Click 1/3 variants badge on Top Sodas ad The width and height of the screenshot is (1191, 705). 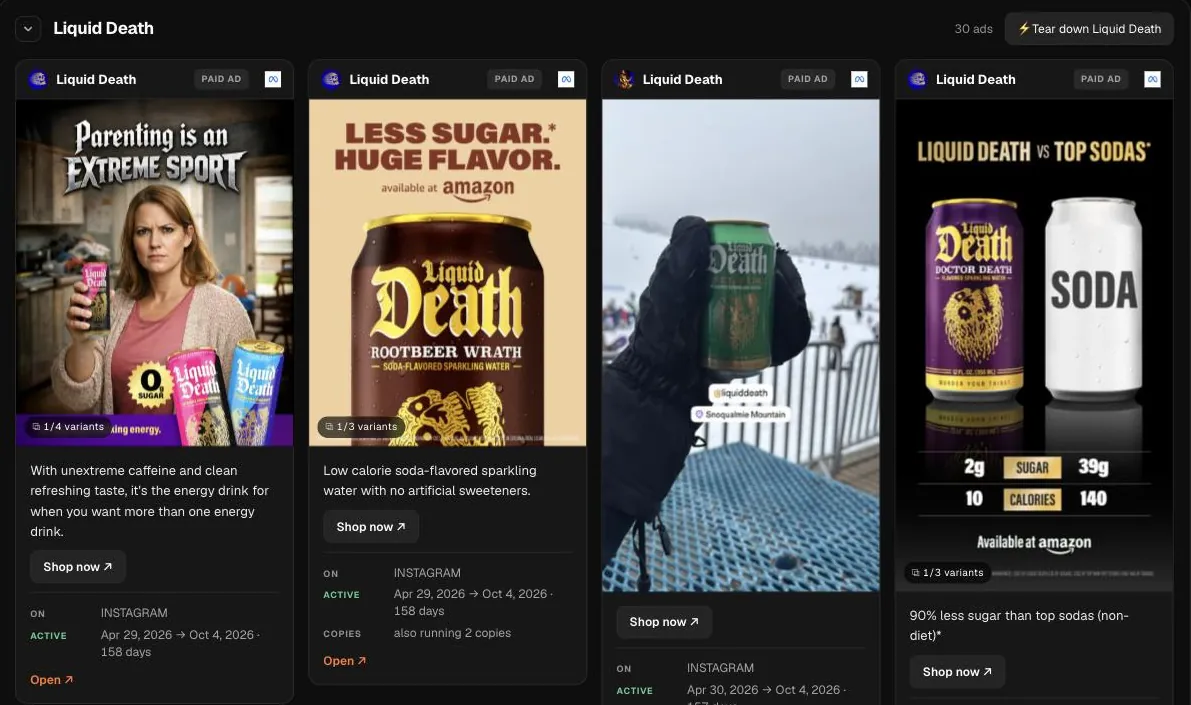pos(947,573)
